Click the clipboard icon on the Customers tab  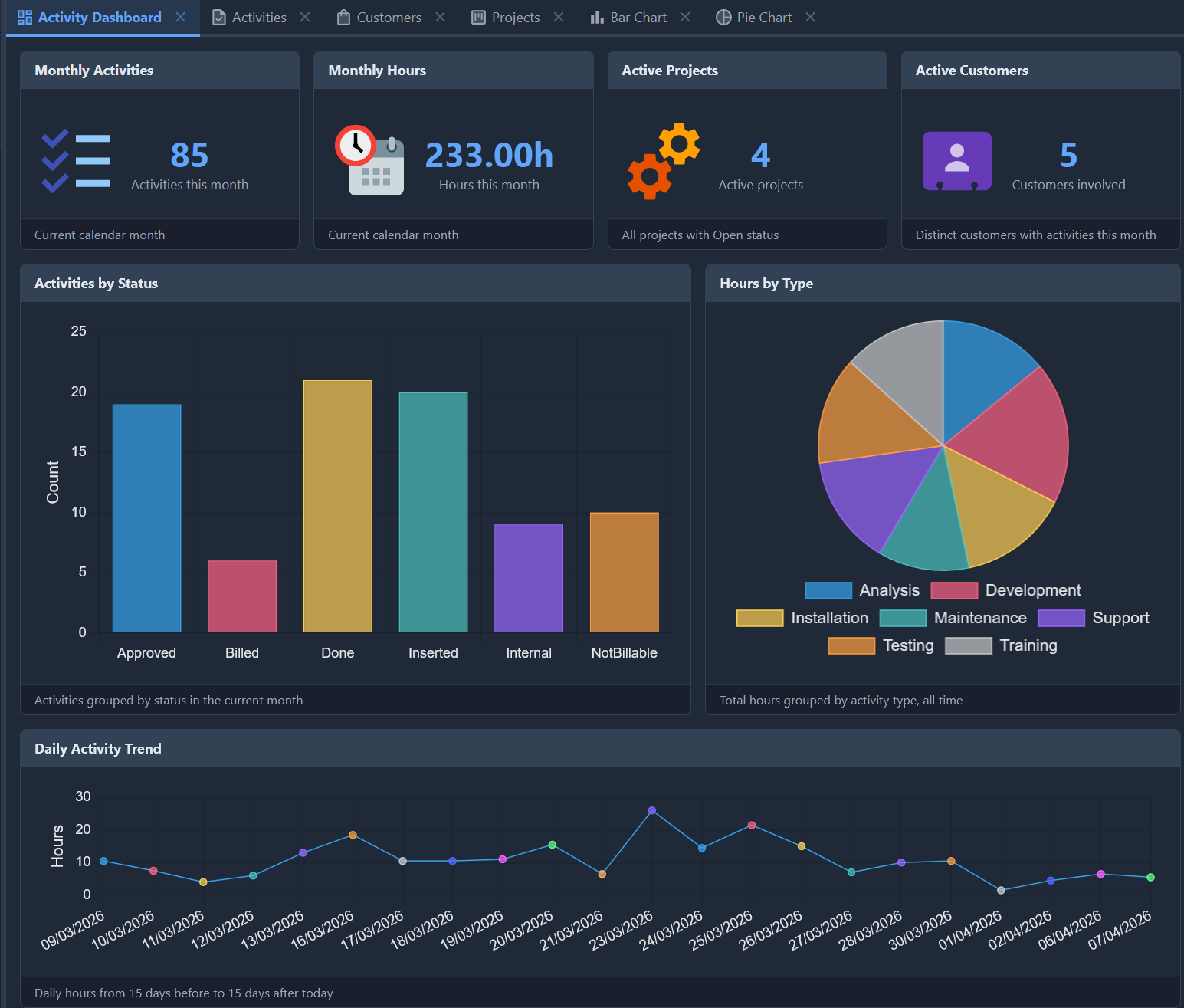(343, 16)
